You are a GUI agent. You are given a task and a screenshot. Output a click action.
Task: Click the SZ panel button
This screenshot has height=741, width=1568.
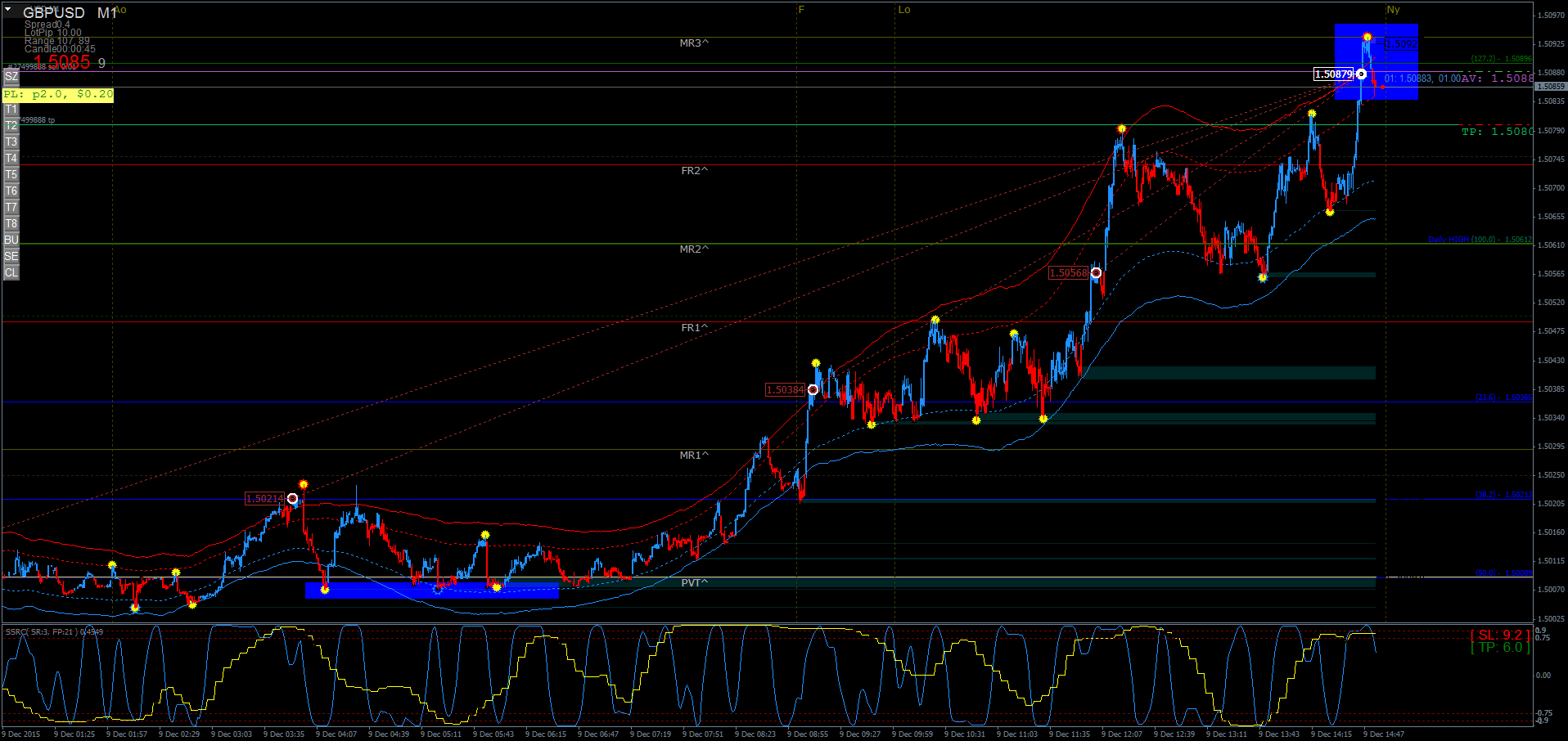coord(11,77)
